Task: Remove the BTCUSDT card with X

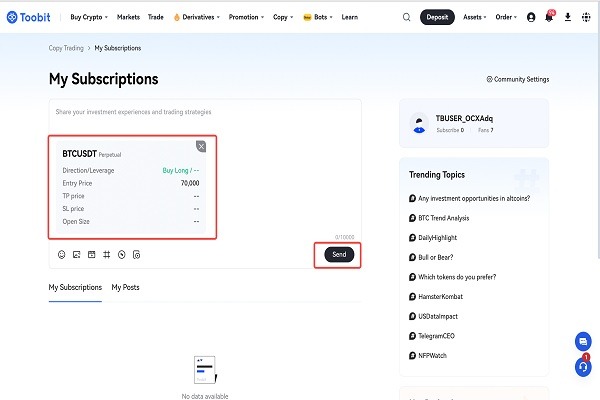Action: 201,146
